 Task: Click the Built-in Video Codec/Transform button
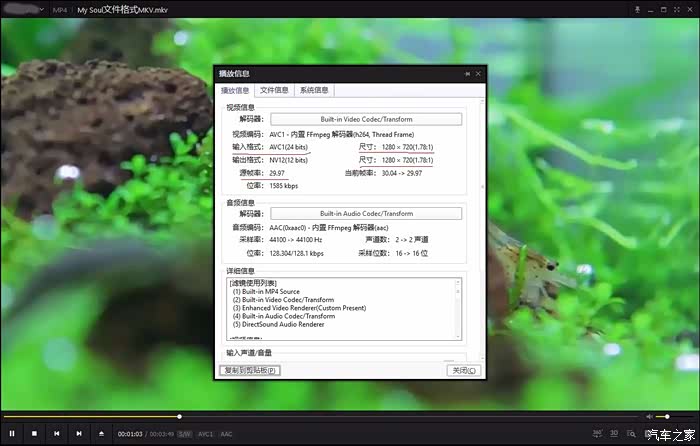[365, 119]
